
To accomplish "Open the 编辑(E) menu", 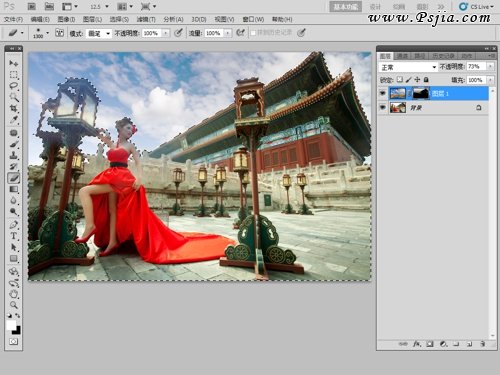I will (40, 19).
